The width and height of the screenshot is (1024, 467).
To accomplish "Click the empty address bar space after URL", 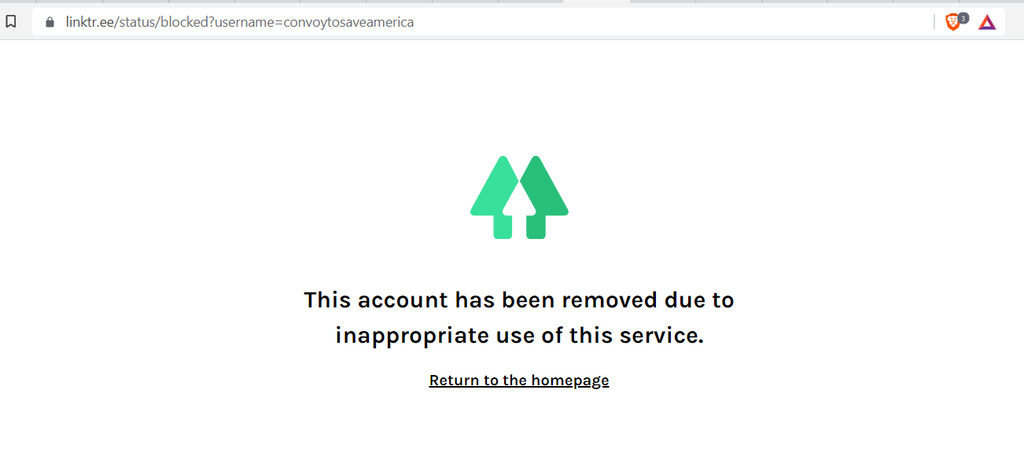I will coord(673,22).
